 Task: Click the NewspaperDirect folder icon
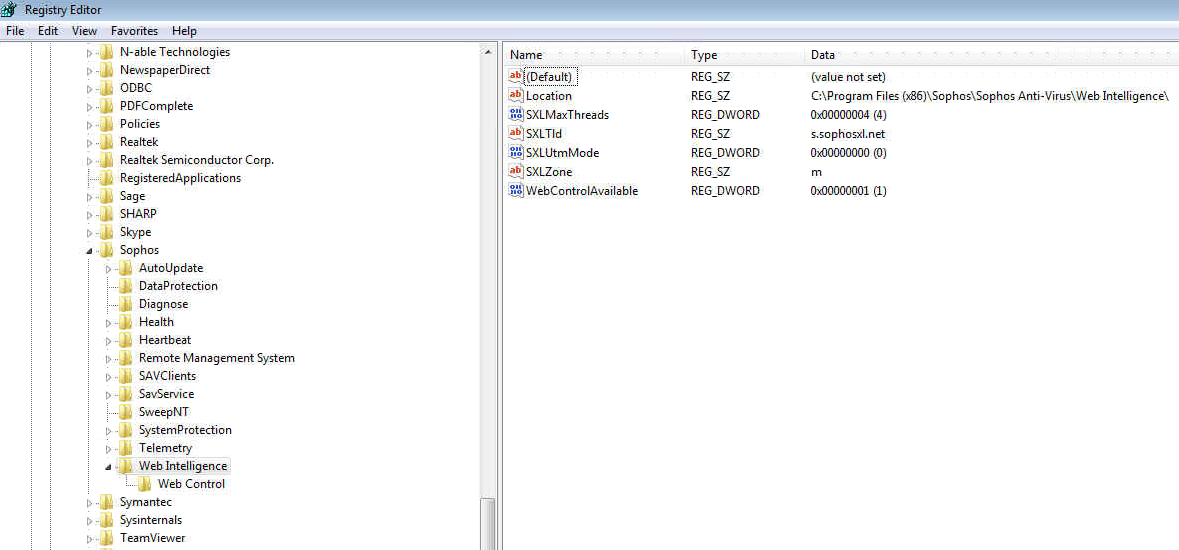(107, 70)
